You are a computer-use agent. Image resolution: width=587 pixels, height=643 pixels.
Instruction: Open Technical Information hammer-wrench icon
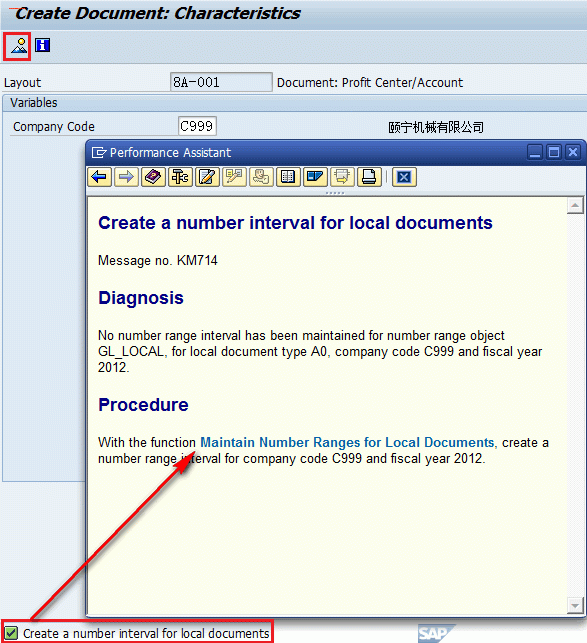point(180,177)
